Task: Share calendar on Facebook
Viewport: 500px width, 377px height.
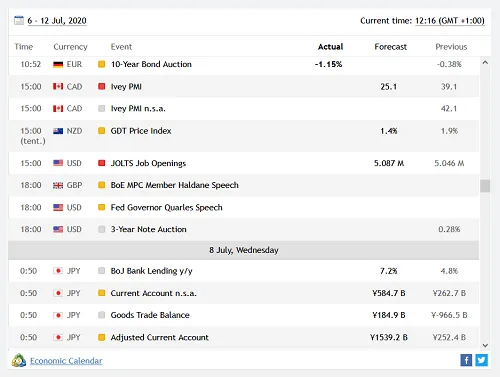Action: click(466, 360)
